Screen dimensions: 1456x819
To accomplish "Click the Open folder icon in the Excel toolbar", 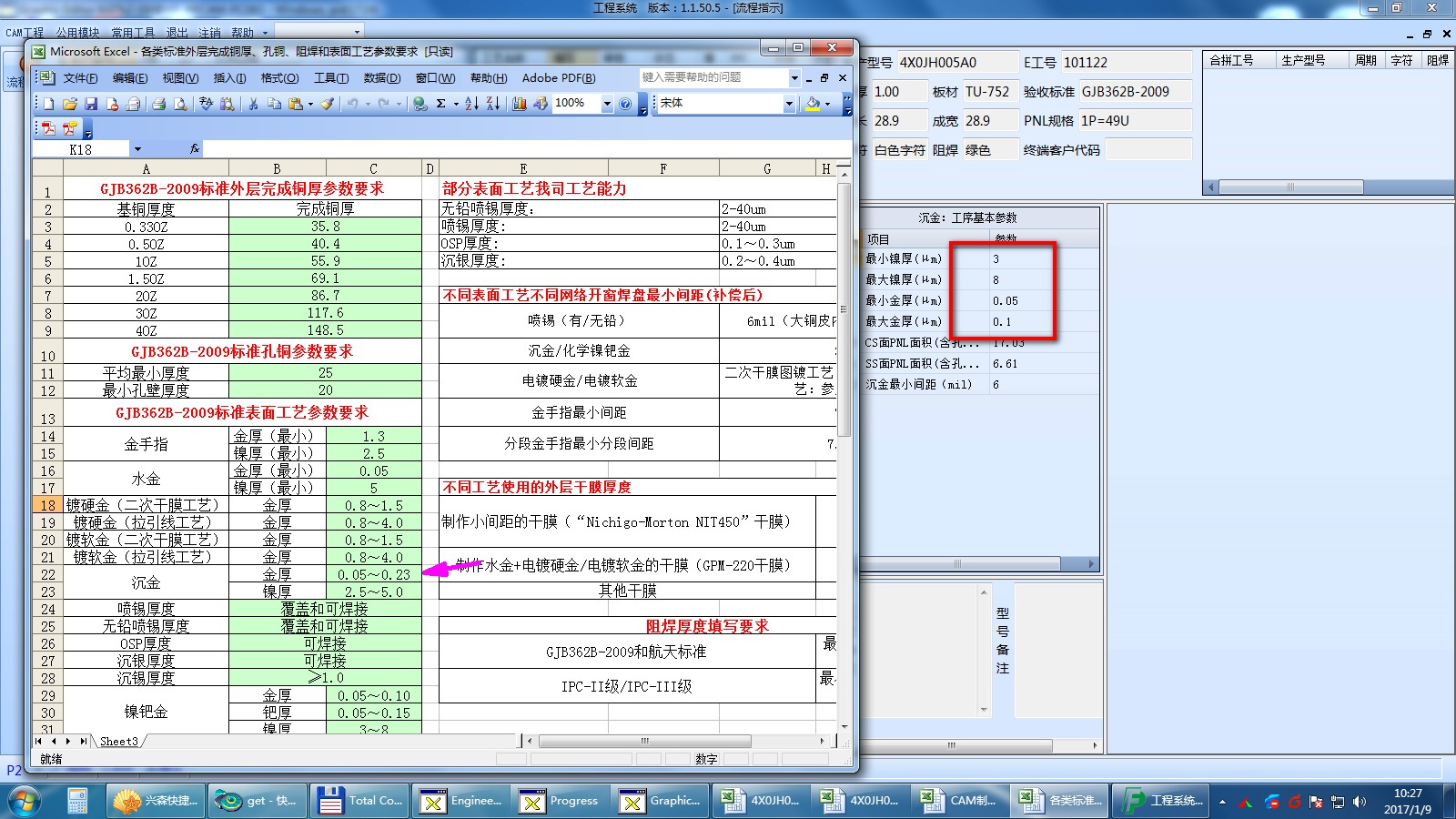I will click(70, 105).
